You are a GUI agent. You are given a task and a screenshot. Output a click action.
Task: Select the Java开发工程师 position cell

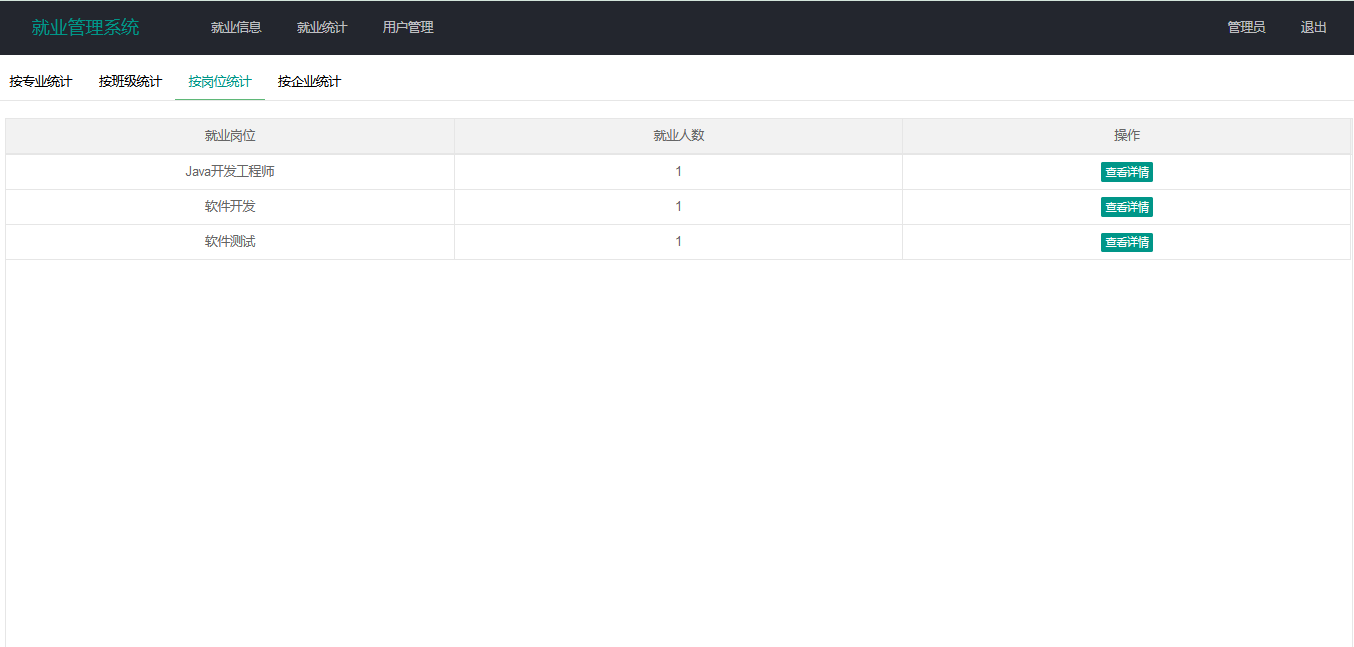click(230, 172)
